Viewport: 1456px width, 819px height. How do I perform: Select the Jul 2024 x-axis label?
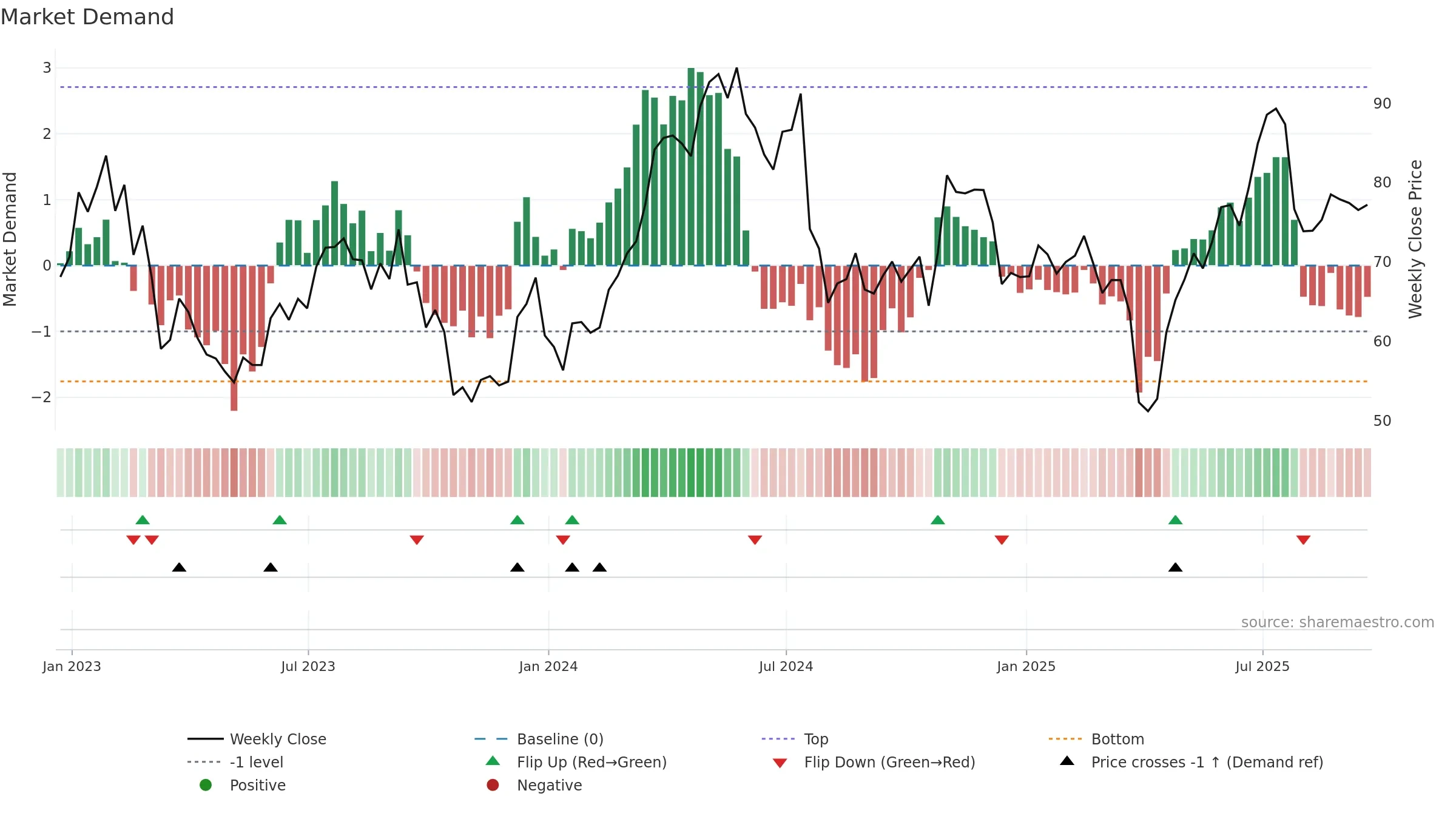[x=786, y=666]
